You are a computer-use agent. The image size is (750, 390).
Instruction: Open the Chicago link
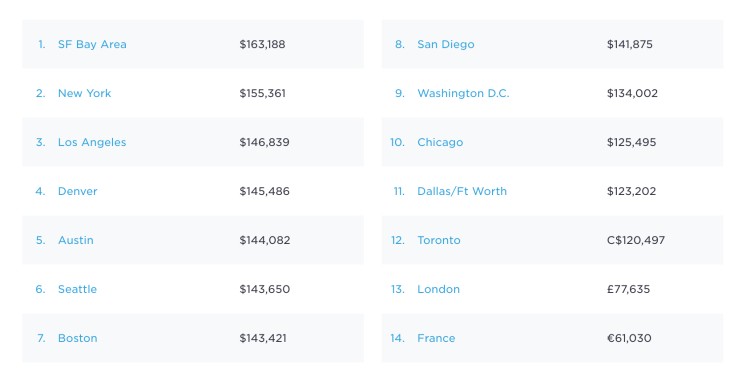[x=440, y=143]
